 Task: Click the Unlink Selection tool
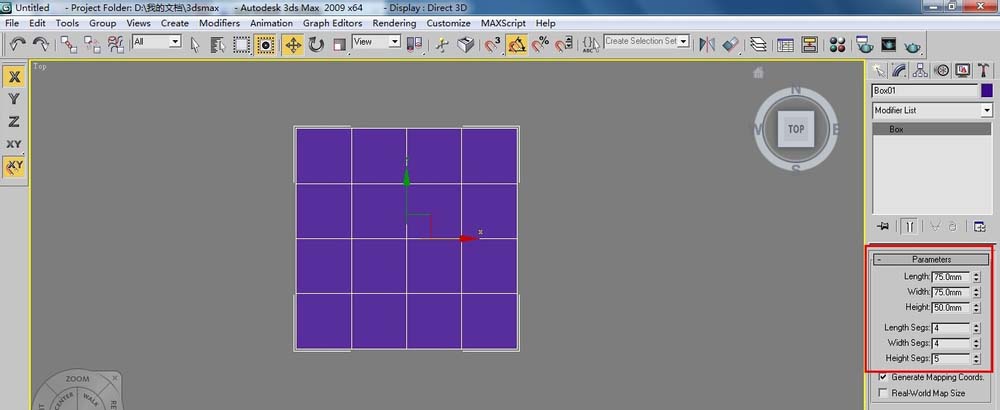92,44
